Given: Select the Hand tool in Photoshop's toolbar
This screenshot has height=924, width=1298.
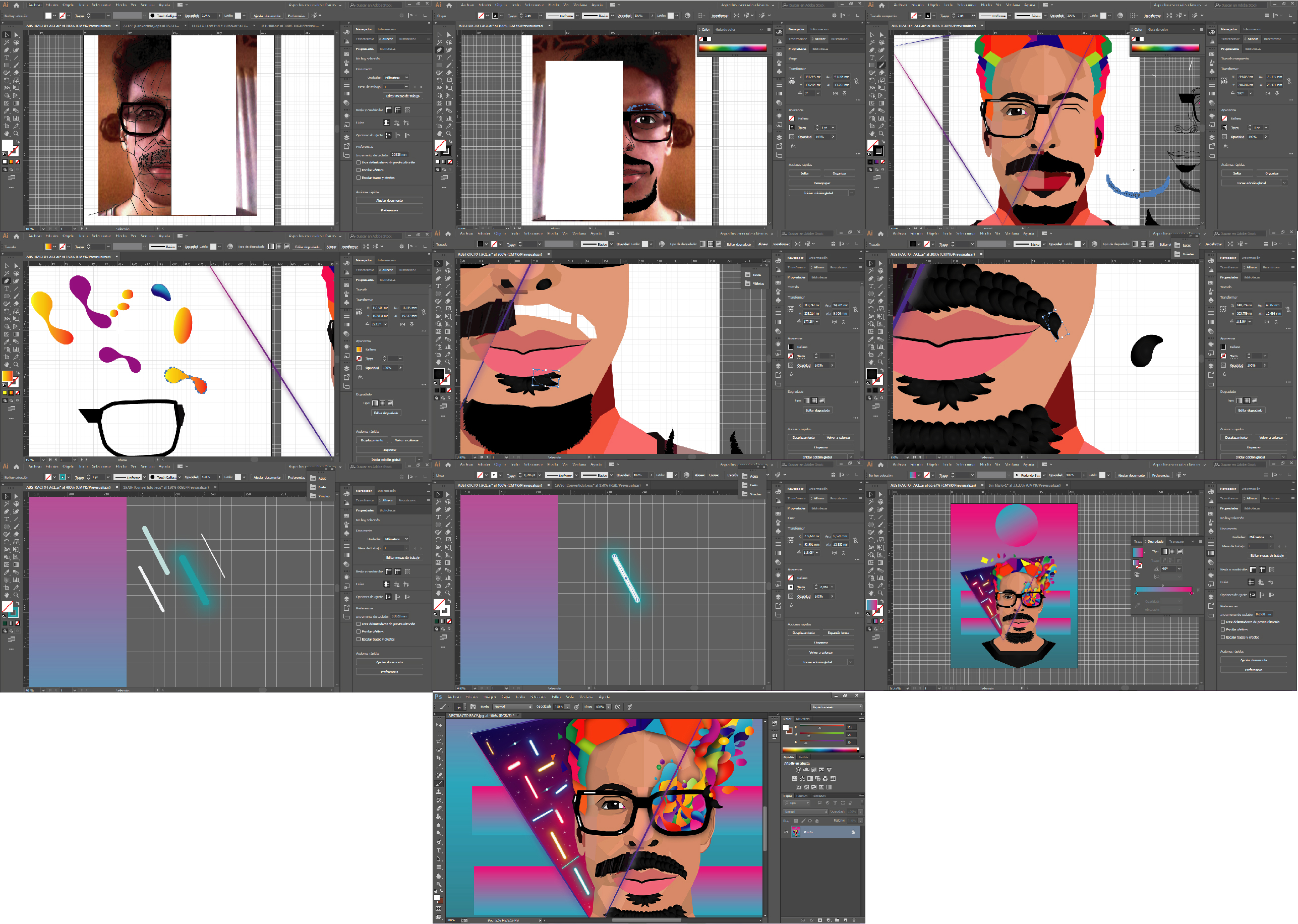Looking at the screenshot, I should pyautogui.click(x=439, y=876).
